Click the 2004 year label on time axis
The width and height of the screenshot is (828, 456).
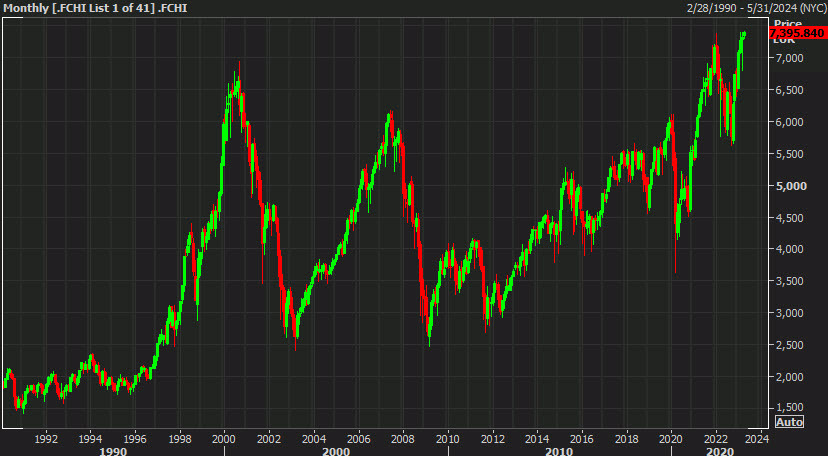point(314,438)
